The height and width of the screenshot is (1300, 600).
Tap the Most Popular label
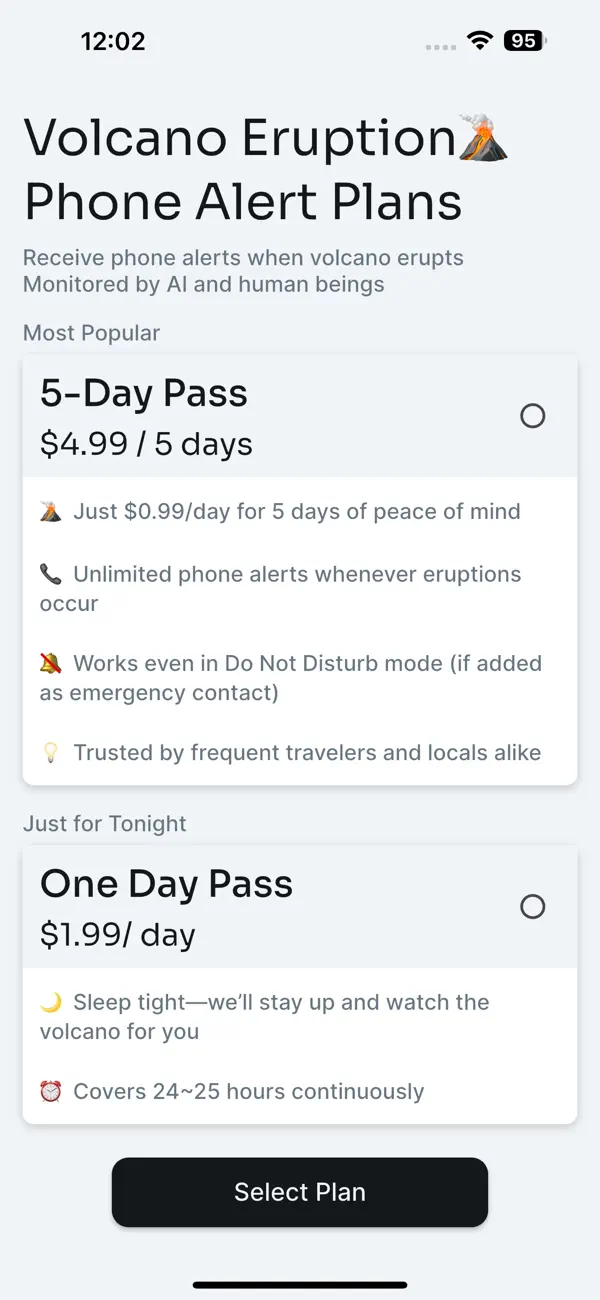91,333
